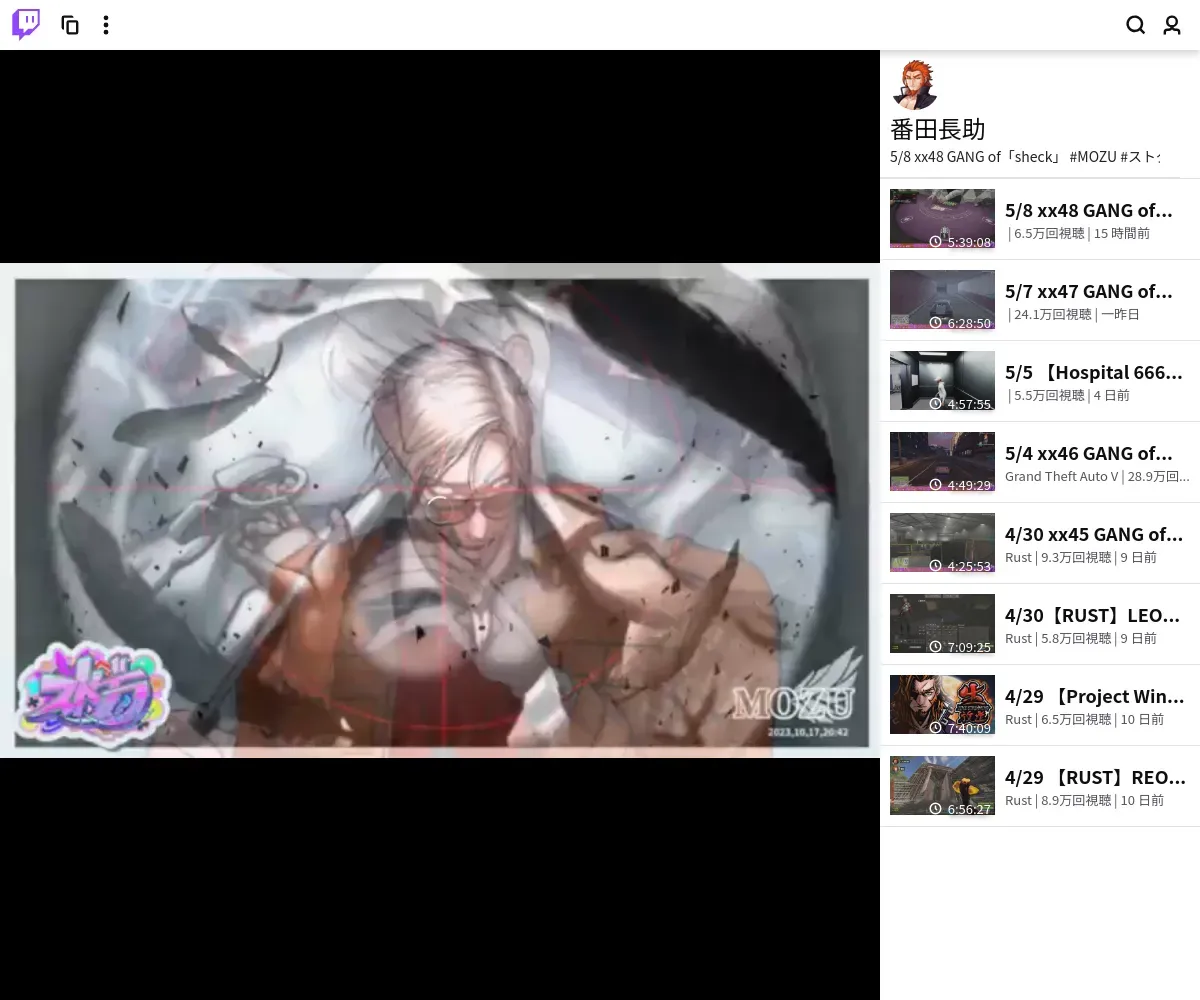1200x1000 pixels.
Task: Click the copy/browse pages icon
Action: pos(70,25)
